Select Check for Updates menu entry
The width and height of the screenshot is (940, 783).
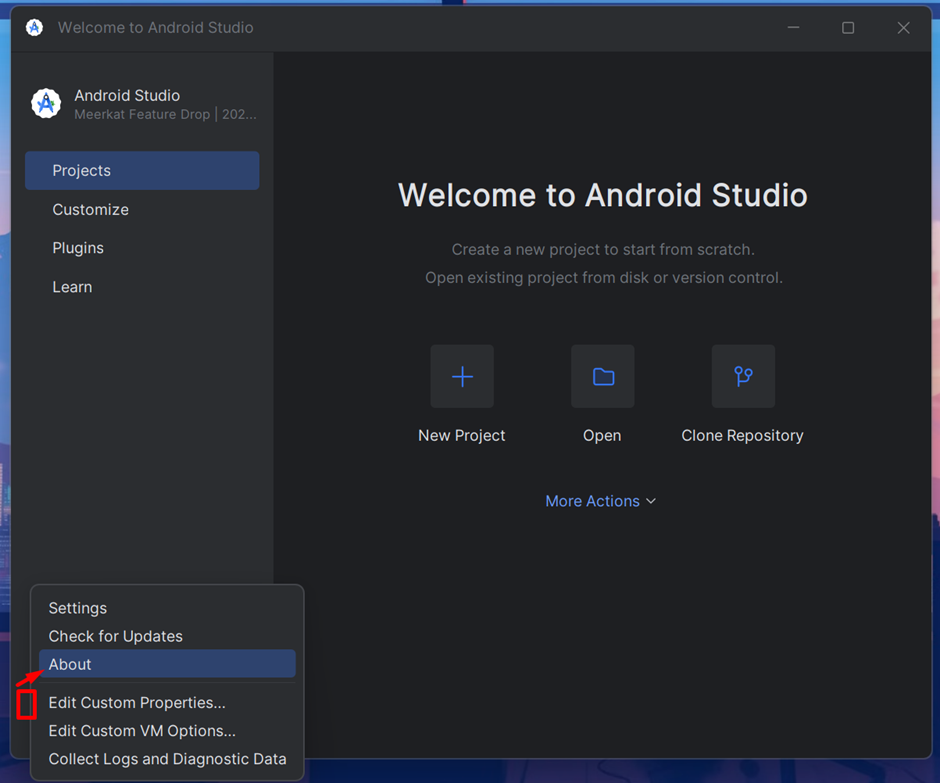(167, 636)
